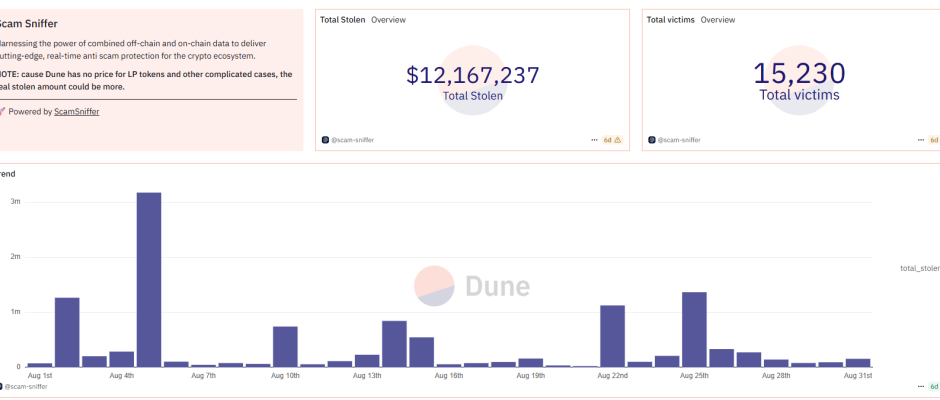Click the chart bar at Aug 25th
The image size is (940, 400).
pyautogui.click(x=694, y=330)
